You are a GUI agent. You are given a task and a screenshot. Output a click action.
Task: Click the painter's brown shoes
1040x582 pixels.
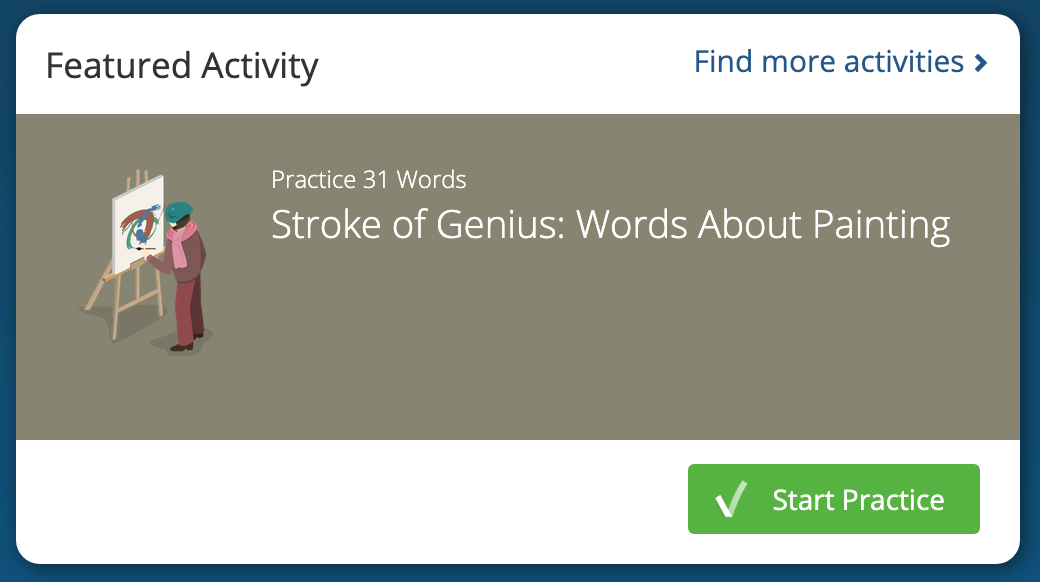click(x=181, y=347)
